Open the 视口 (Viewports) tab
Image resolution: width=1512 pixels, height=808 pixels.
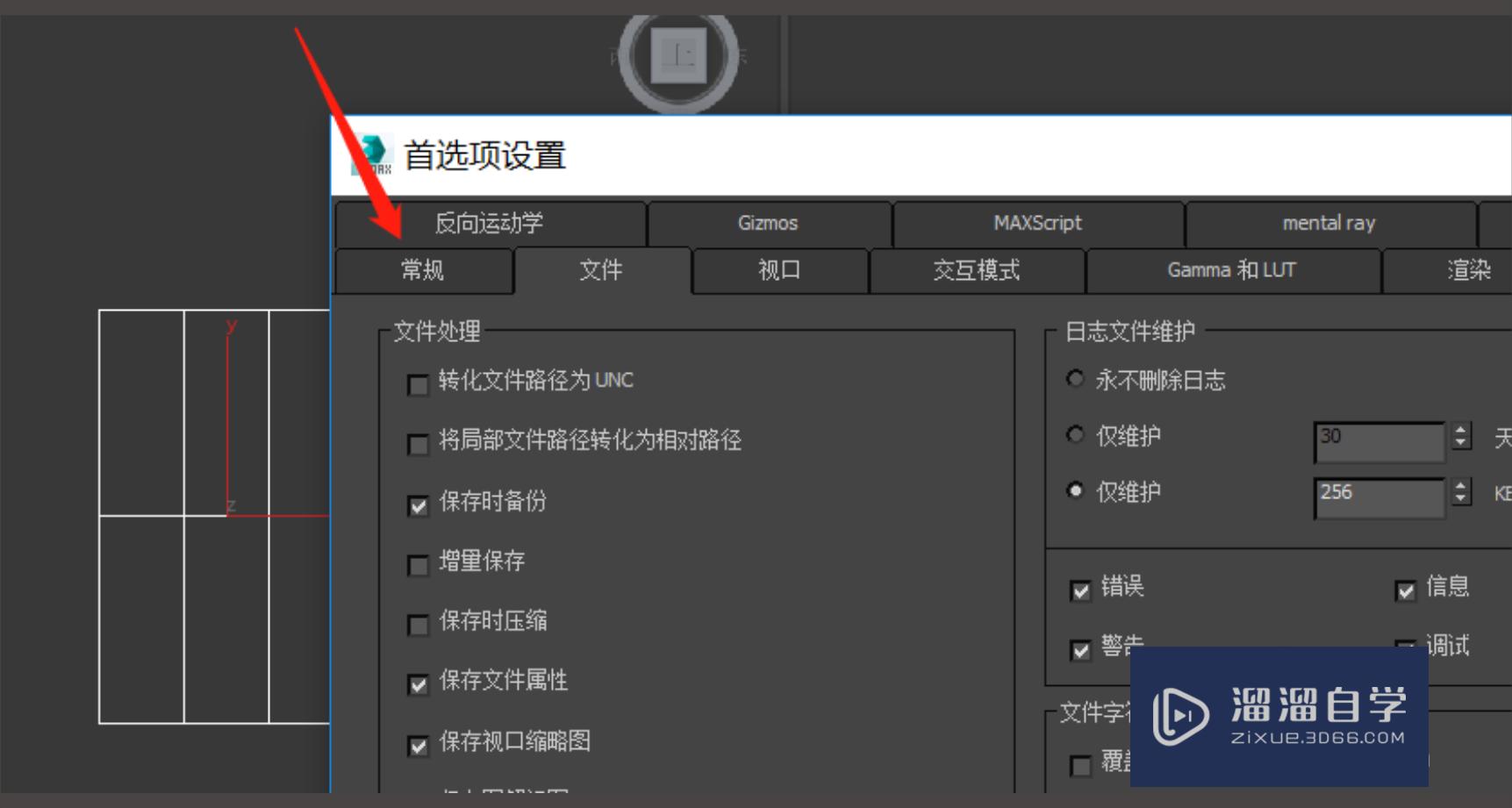tap(779, 270)
